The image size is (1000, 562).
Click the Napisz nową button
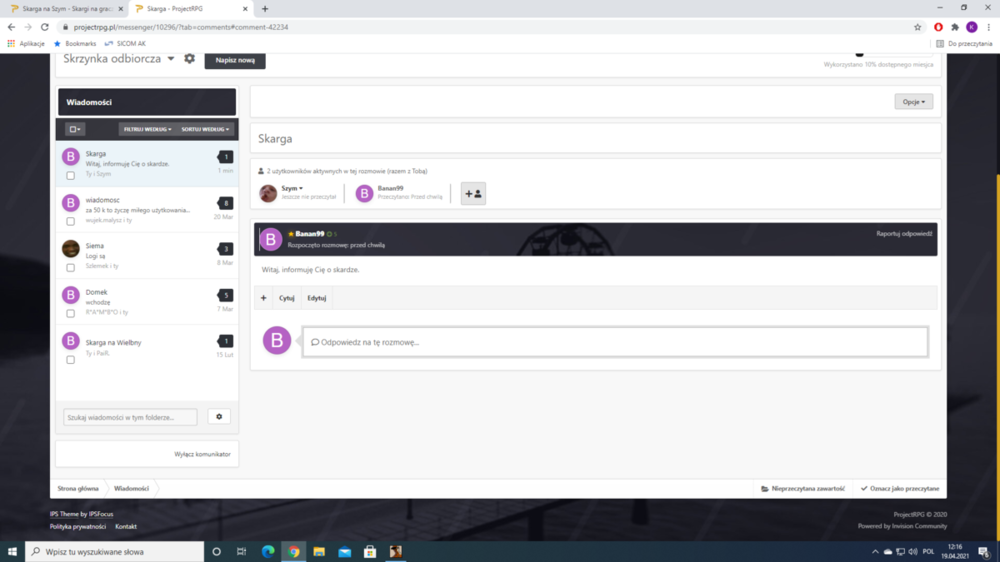click(x=235, y=60)
